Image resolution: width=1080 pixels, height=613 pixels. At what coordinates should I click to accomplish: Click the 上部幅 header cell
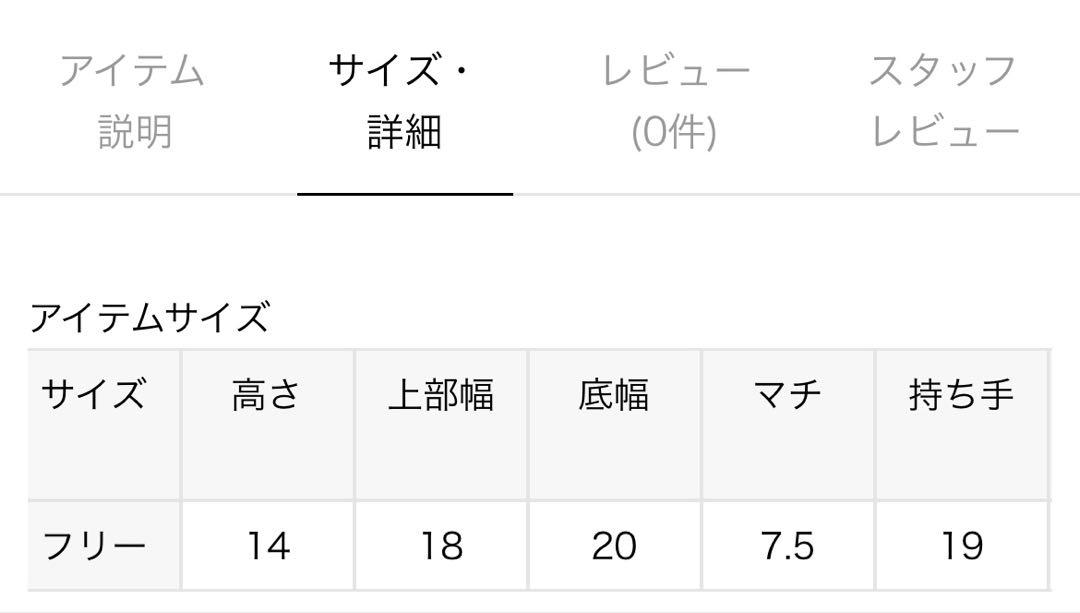pyautogui.click(x=440, y=396)
